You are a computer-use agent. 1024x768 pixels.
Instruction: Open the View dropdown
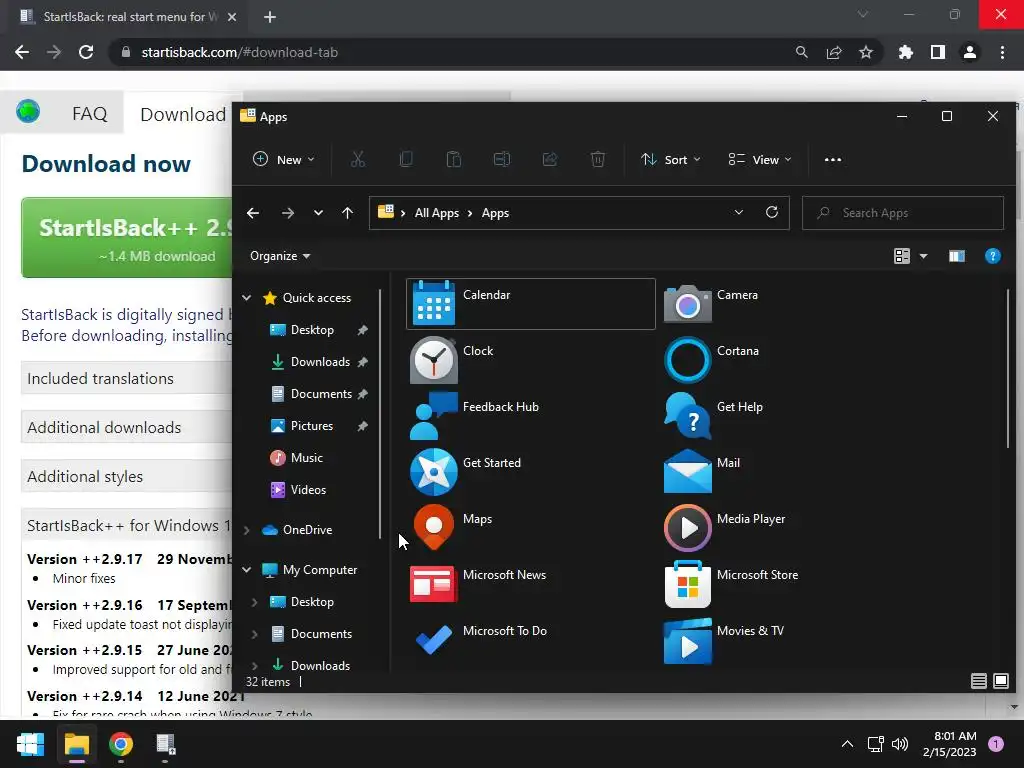[760, 159]
